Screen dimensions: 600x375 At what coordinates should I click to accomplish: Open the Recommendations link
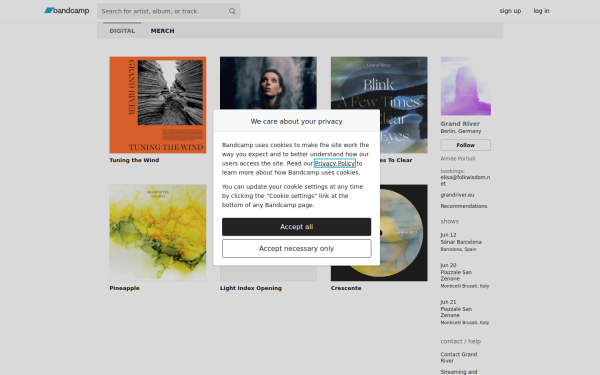[x=464, y=206]
